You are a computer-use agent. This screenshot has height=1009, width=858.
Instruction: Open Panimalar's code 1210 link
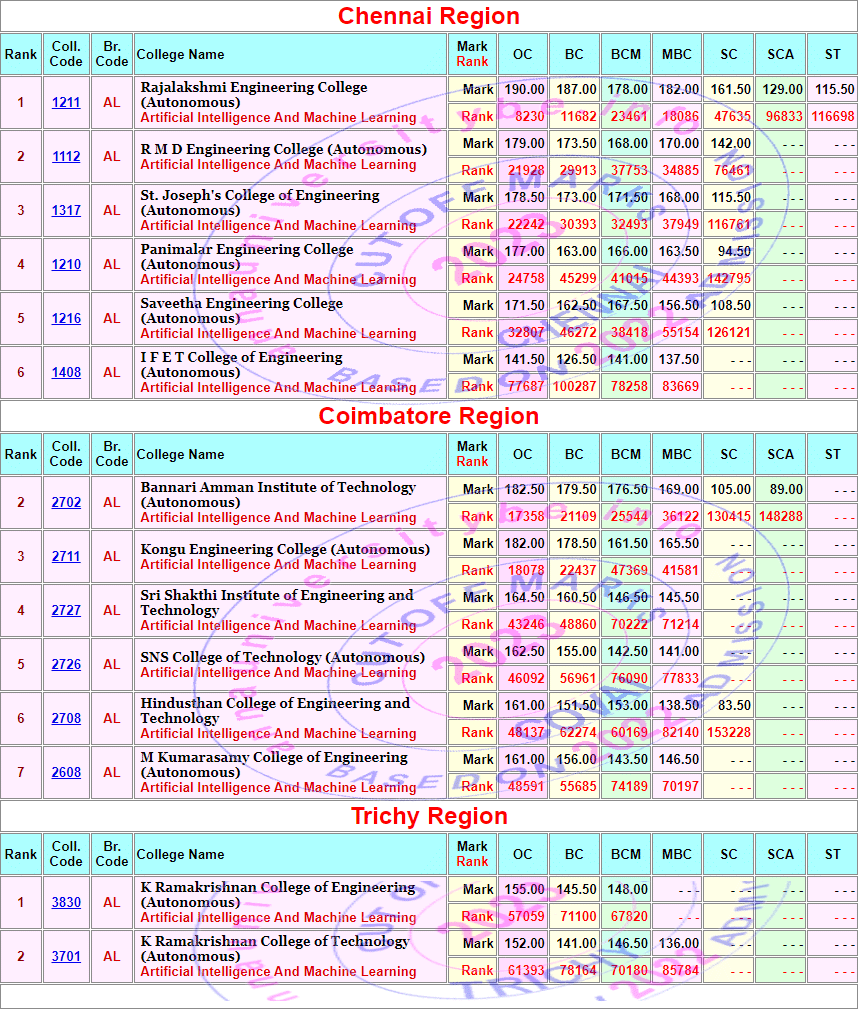[x=66, y=265]
